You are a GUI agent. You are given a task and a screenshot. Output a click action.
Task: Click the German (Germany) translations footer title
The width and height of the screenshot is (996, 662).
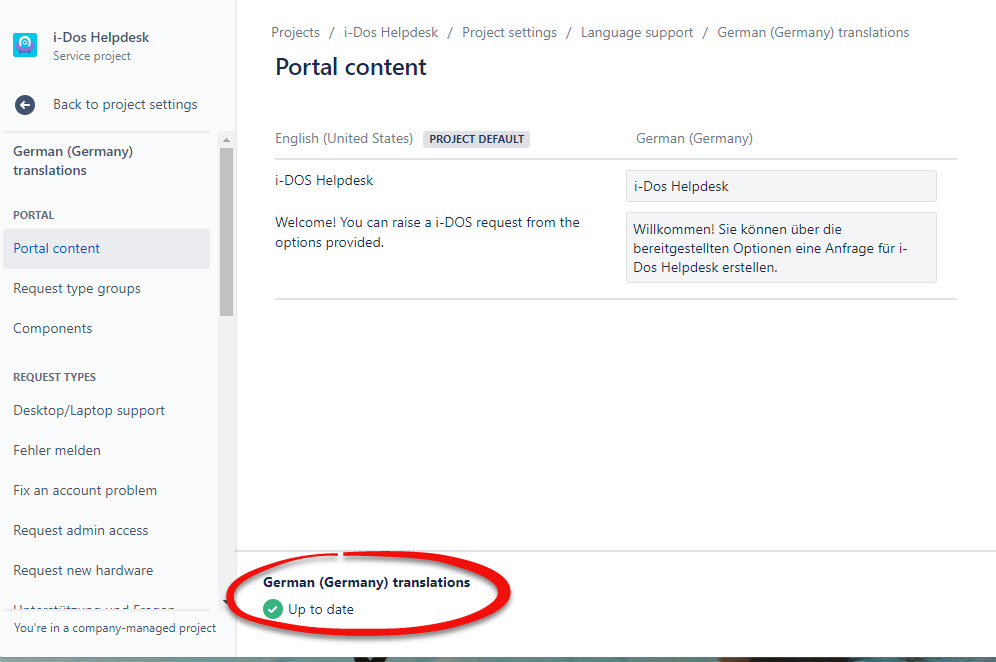coord(367,583)
